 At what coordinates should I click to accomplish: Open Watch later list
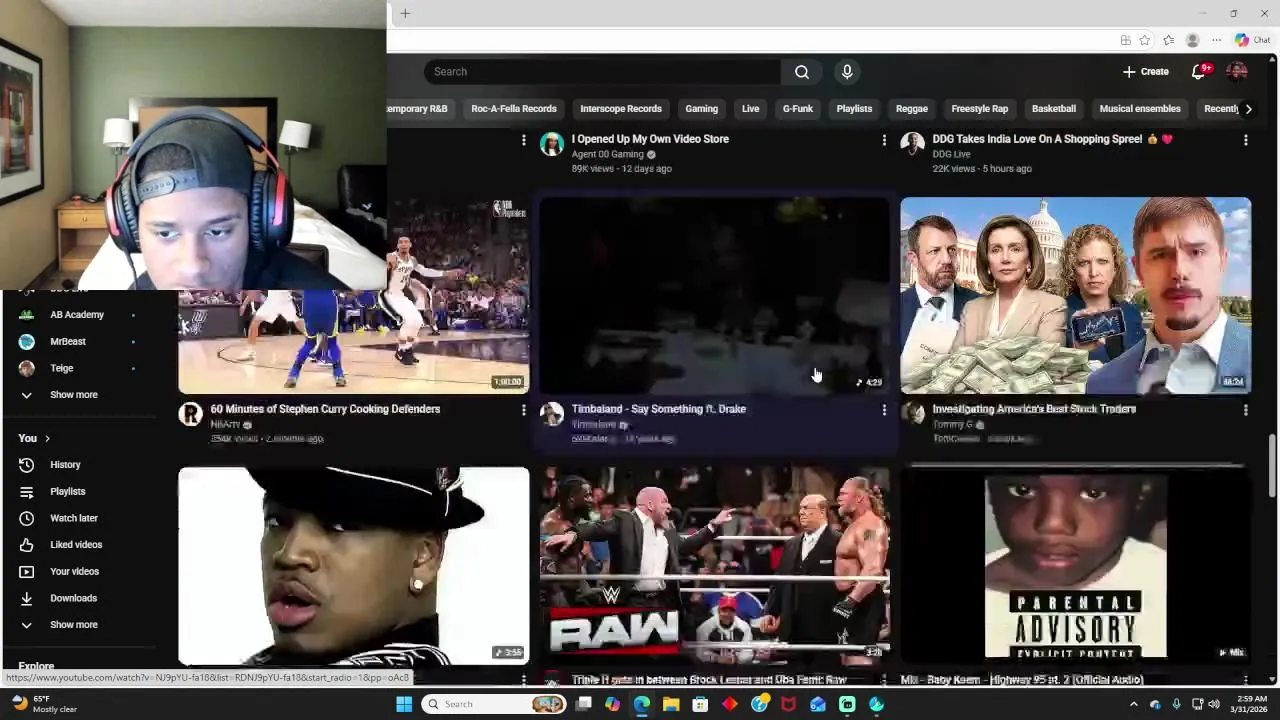tap(73, 518)
